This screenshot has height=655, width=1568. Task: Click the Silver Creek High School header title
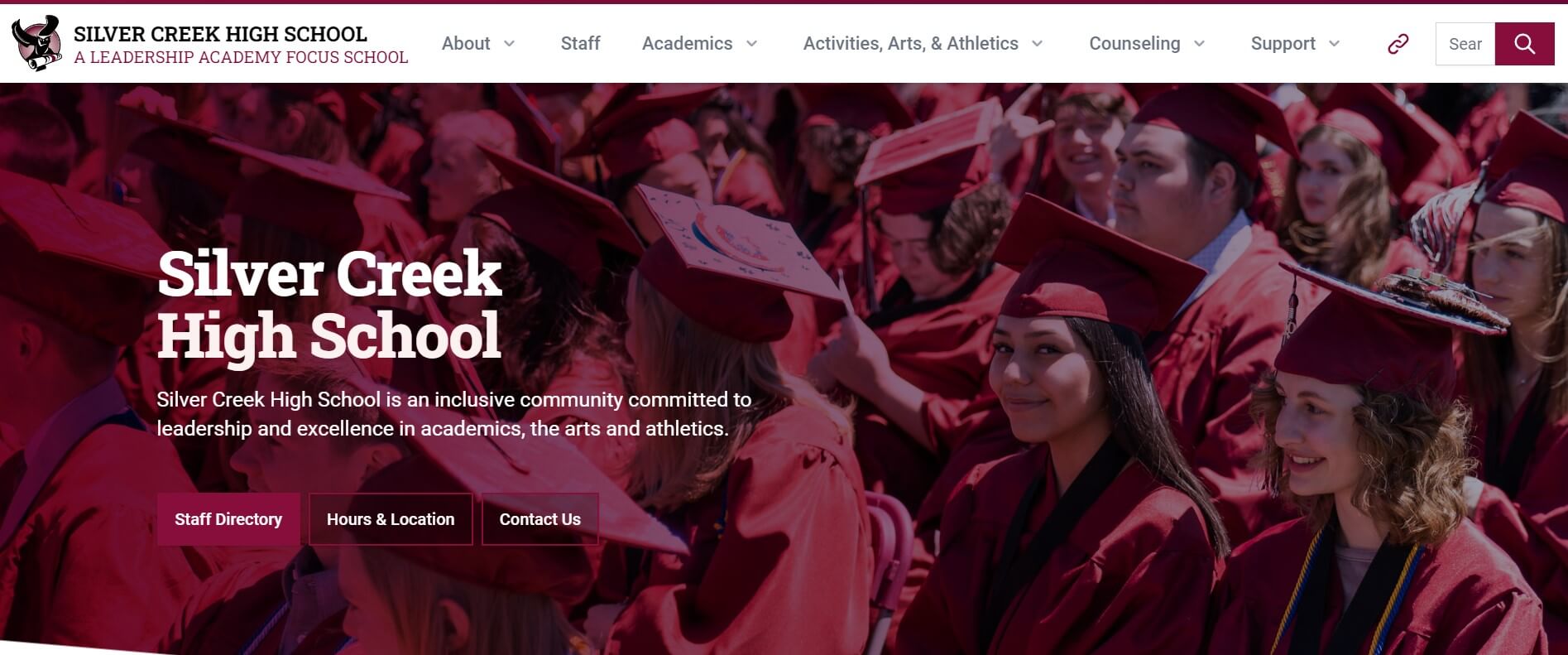(220, 34)
